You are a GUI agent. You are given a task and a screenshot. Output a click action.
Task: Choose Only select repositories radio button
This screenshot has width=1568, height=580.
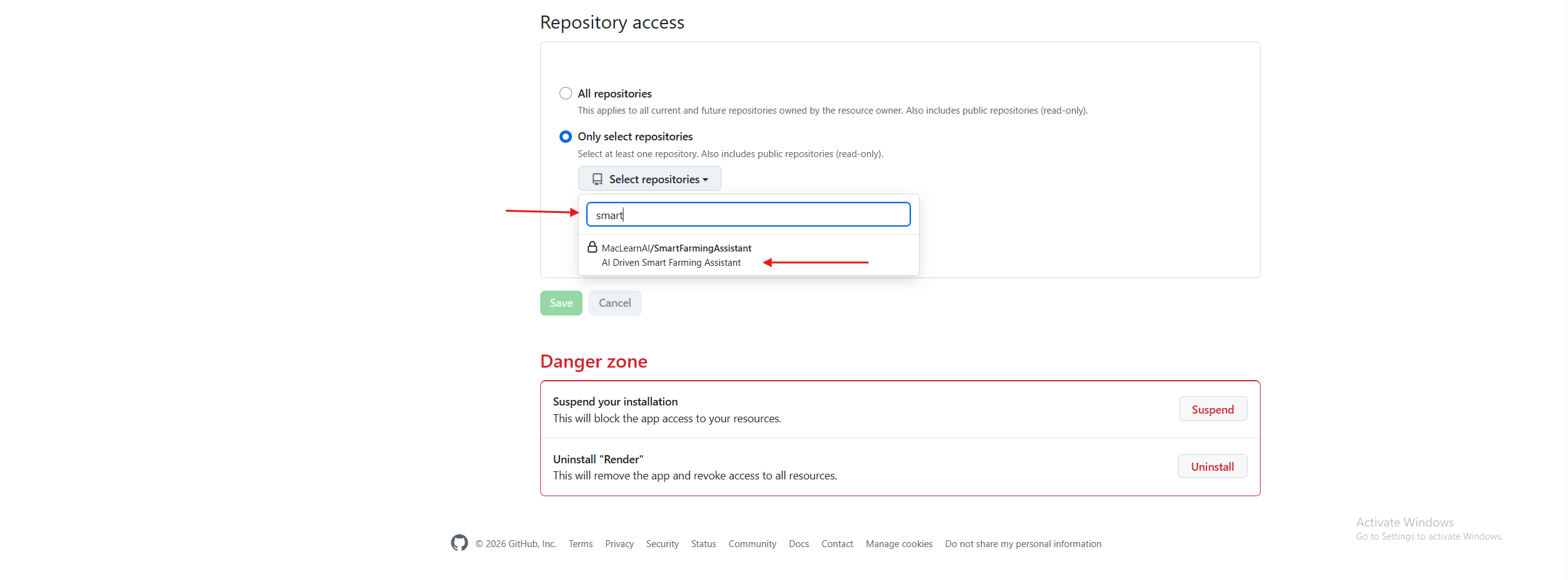coord(565,137)
